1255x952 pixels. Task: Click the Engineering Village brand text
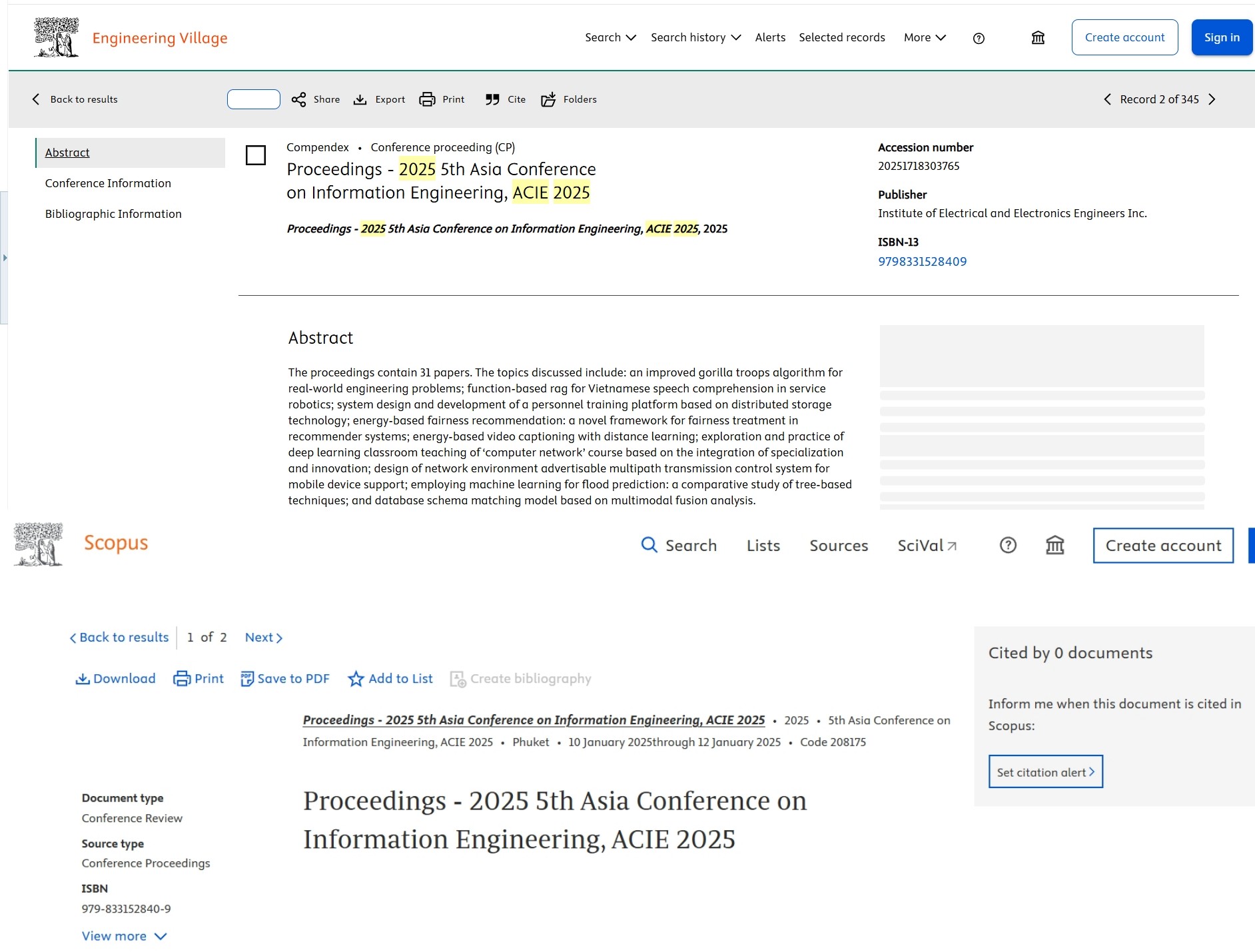[x=160, y=38]
